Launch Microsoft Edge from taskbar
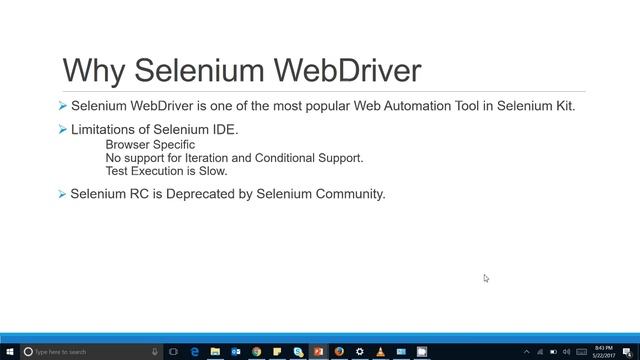Screen dimensions: 640x360 tap(195, 351)
